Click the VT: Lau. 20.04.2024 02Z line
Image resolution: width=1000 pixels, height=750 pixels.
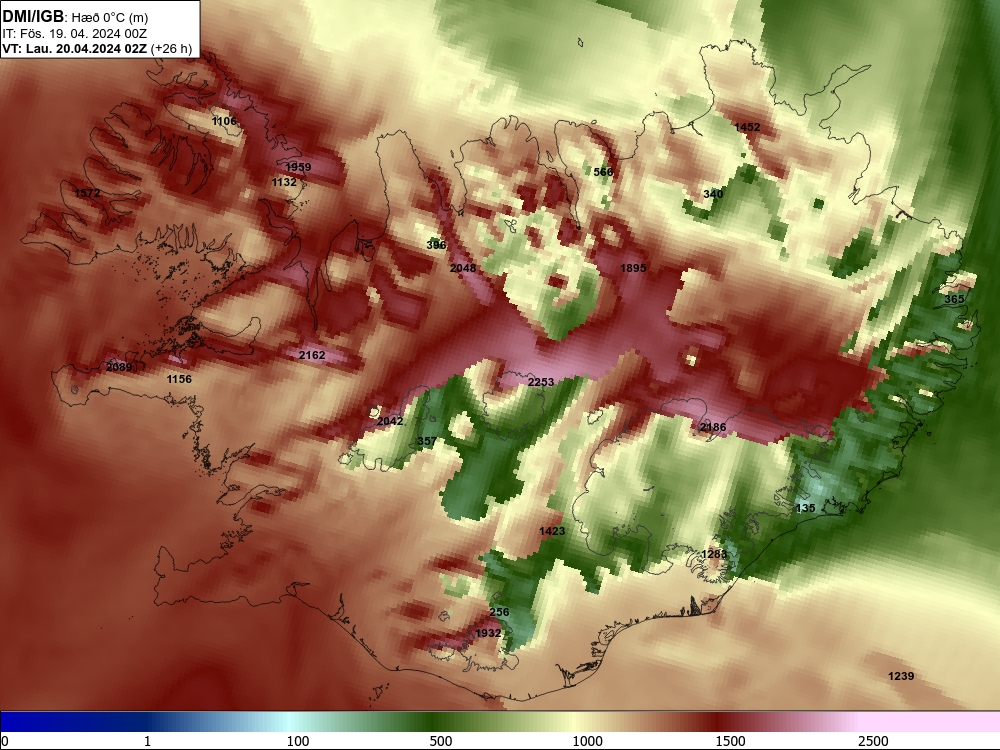tap(97, 49)
